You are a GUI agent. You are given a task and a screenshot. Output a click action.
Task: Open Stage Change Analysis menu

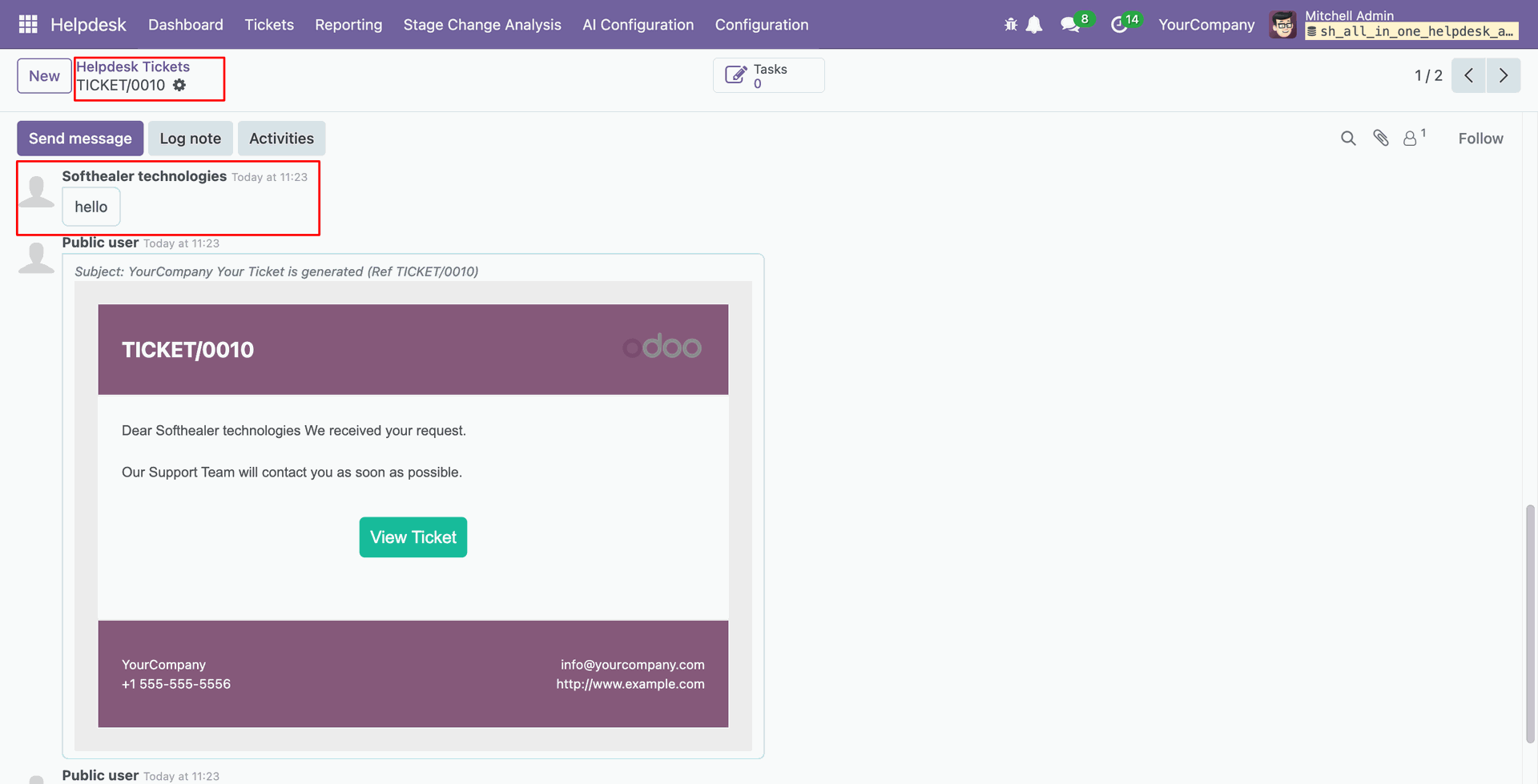pyautogui.click(x=482, y=25)
